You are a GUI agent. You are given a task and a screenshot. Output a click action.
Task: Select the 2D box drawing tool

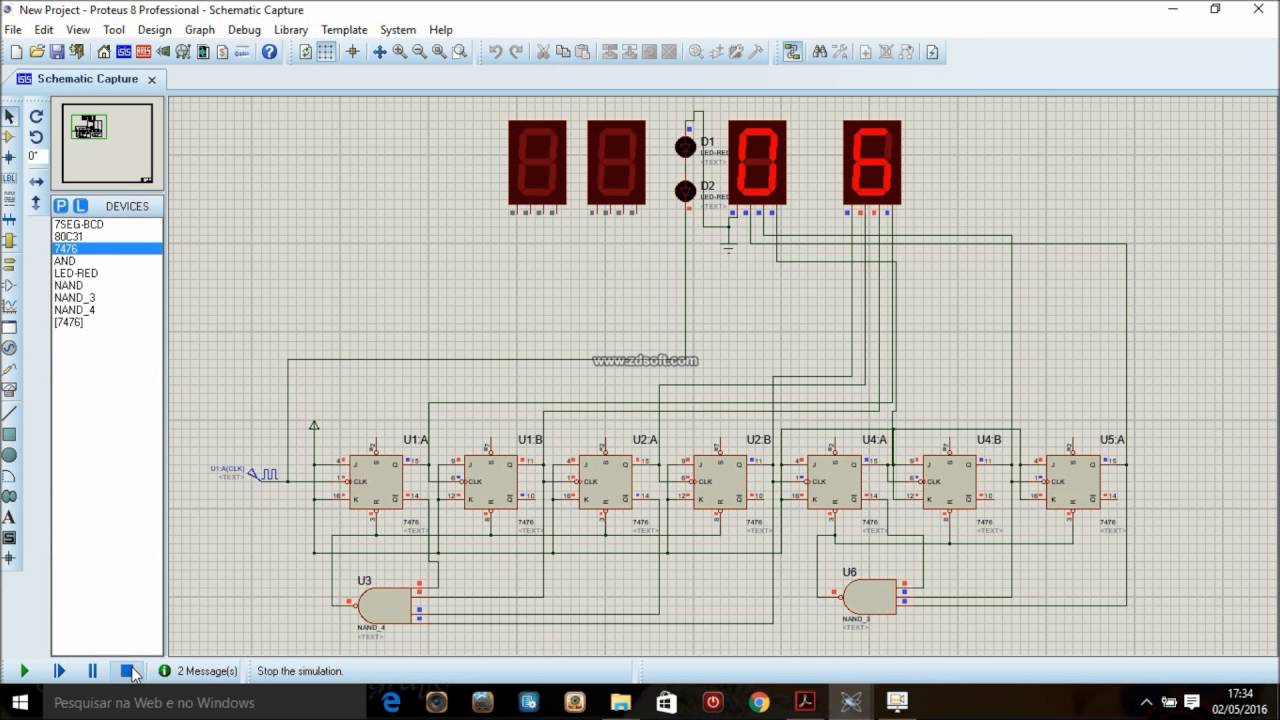10,434
